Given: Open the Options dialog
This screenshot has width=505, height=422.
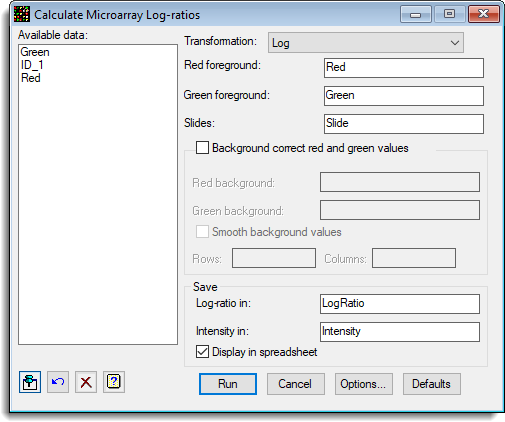Looking at the screenshot, I should pyautogui.click(x=364, y=384).
